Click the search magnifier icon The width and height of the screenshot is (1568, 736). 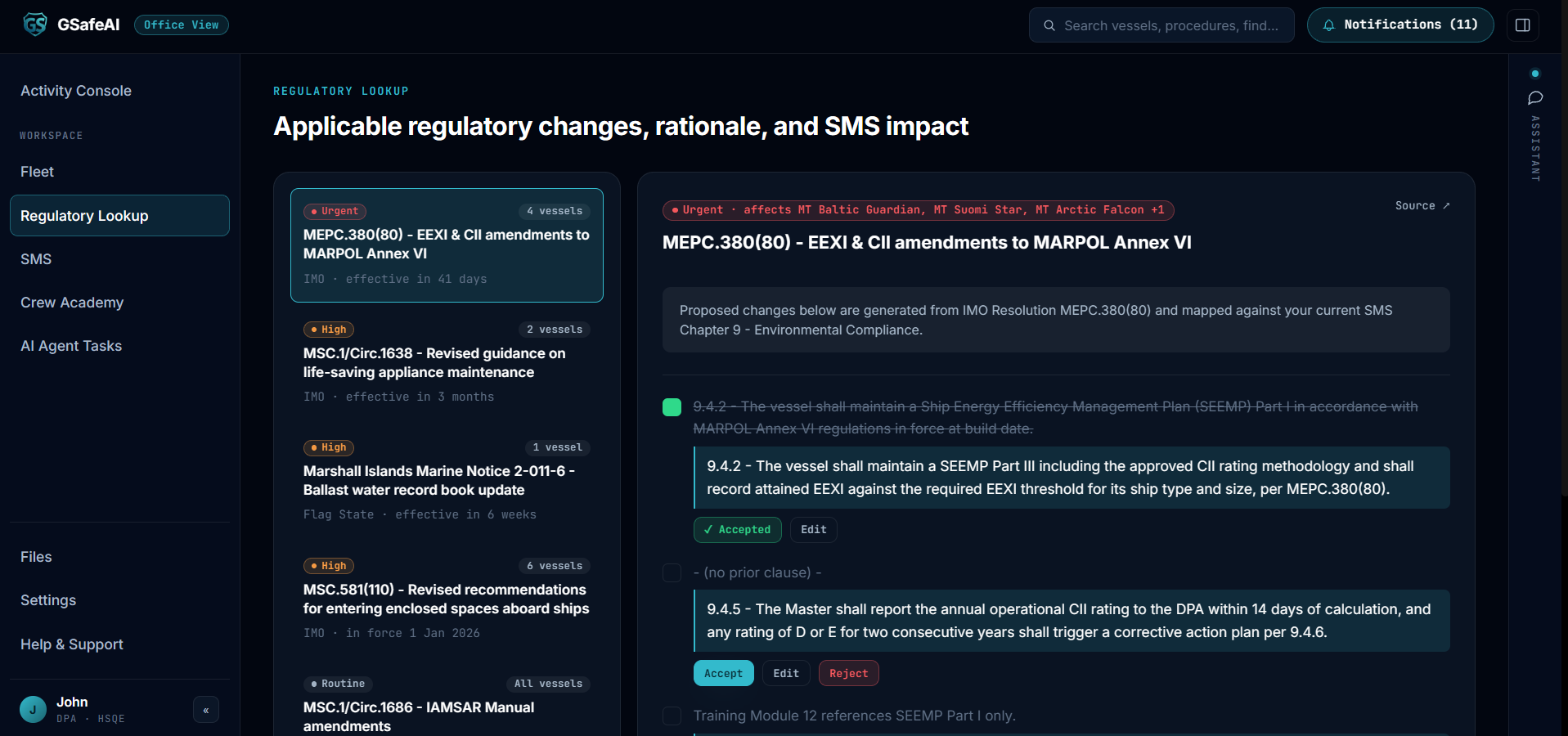[1049, 25]
